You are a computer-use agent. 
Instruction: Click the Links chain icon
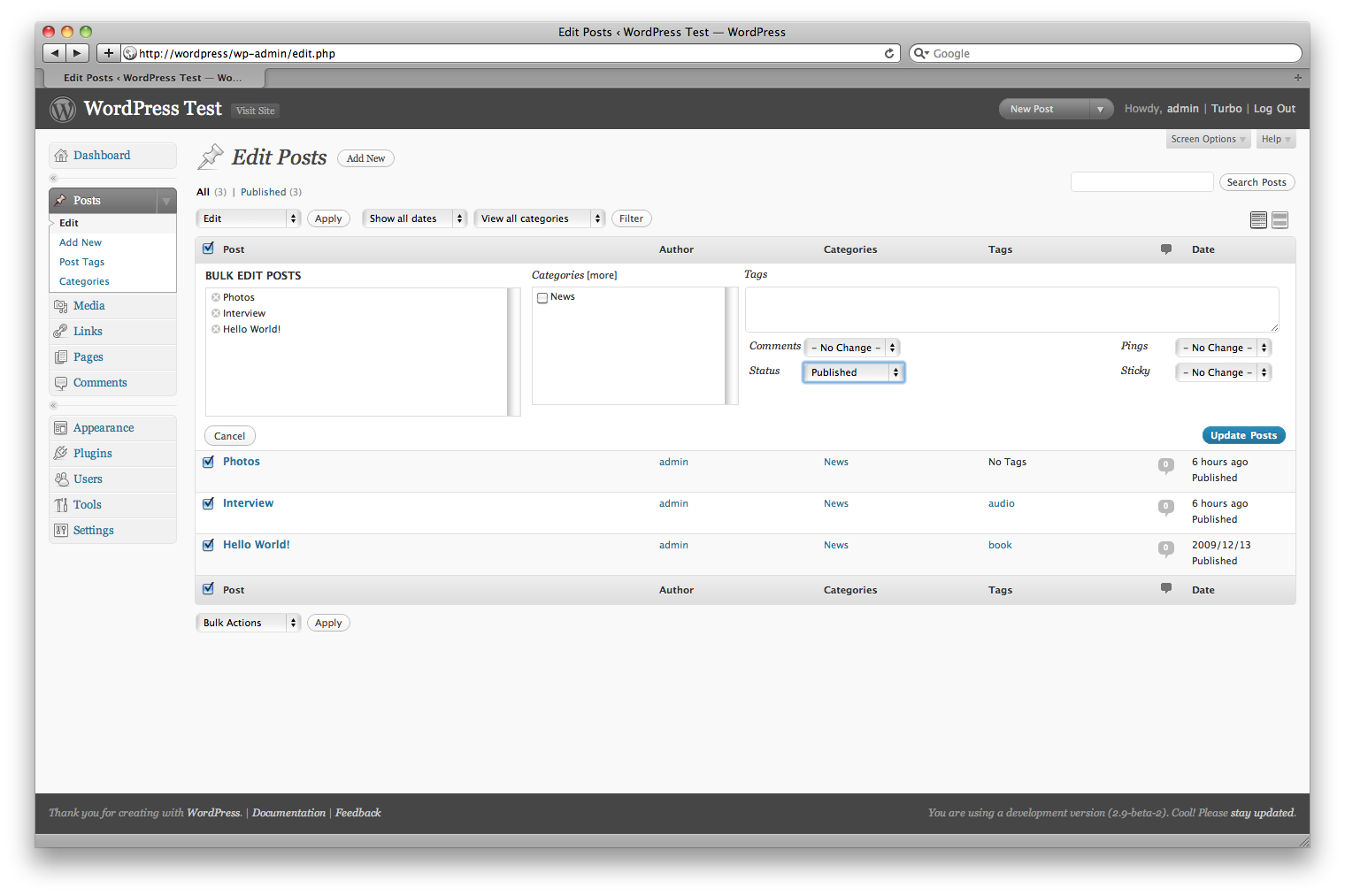tap(61, 332)
